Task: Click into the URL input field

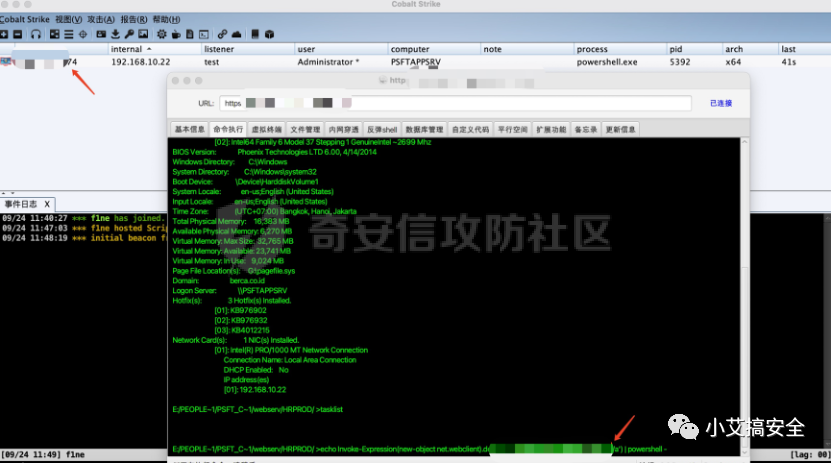Action: [456, 103]
